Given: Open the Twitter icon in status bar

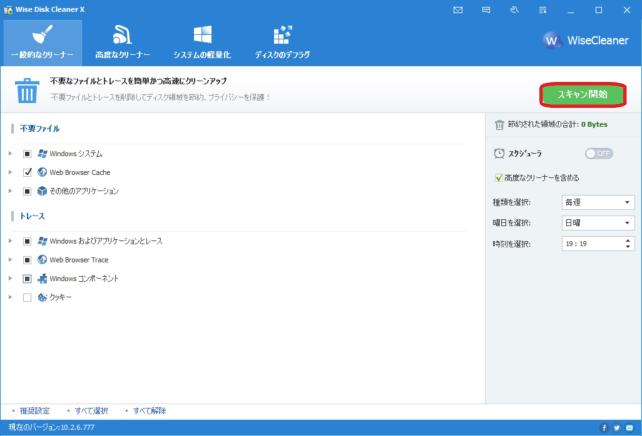Looking at the screenshot, I should pos(617,428).
